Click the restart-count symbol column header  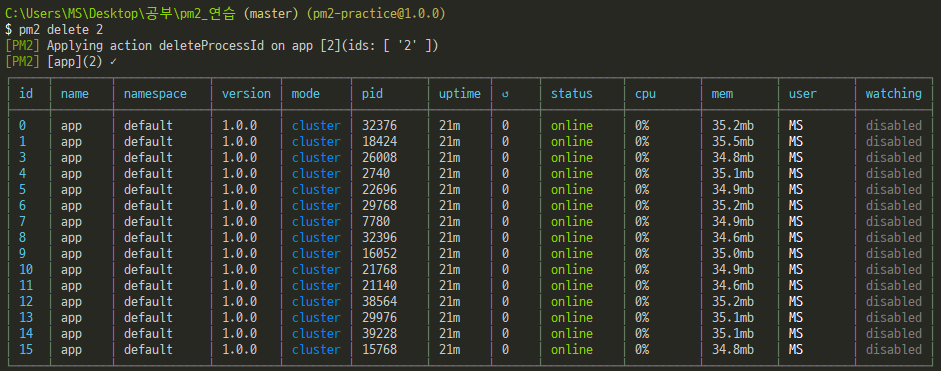pos(505,94)
